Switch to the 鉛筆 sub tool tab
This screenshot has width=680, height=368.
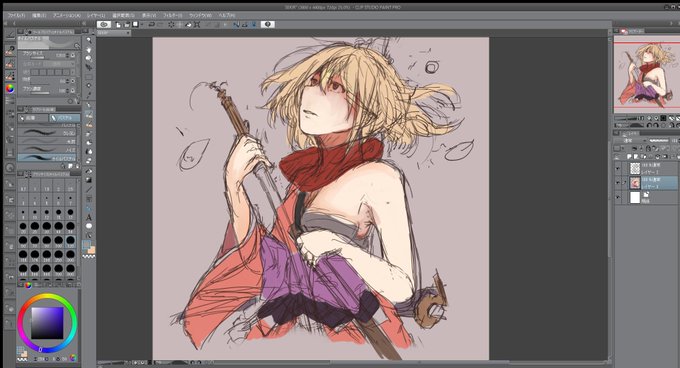[x=33, y=117]
